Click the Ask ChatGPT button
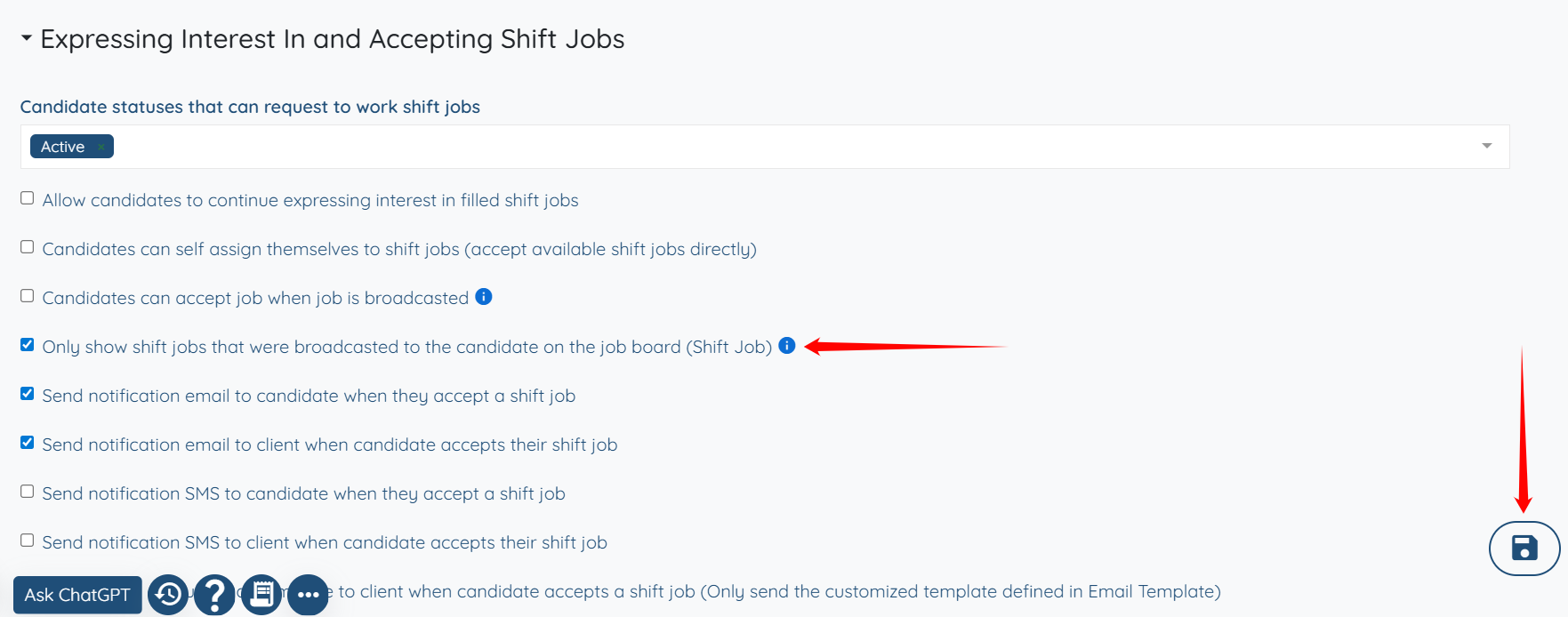This screenshot has width=1568, height=617. pyautogui.click(x=77, y=595)
